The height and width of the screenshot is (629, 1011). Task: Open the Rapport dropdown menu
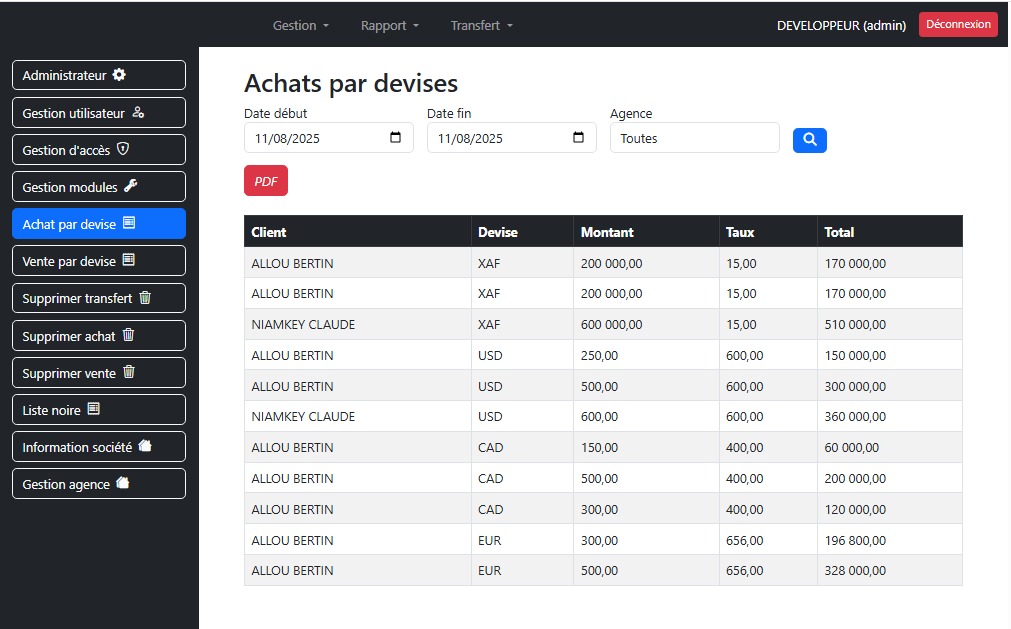point(389,25)
